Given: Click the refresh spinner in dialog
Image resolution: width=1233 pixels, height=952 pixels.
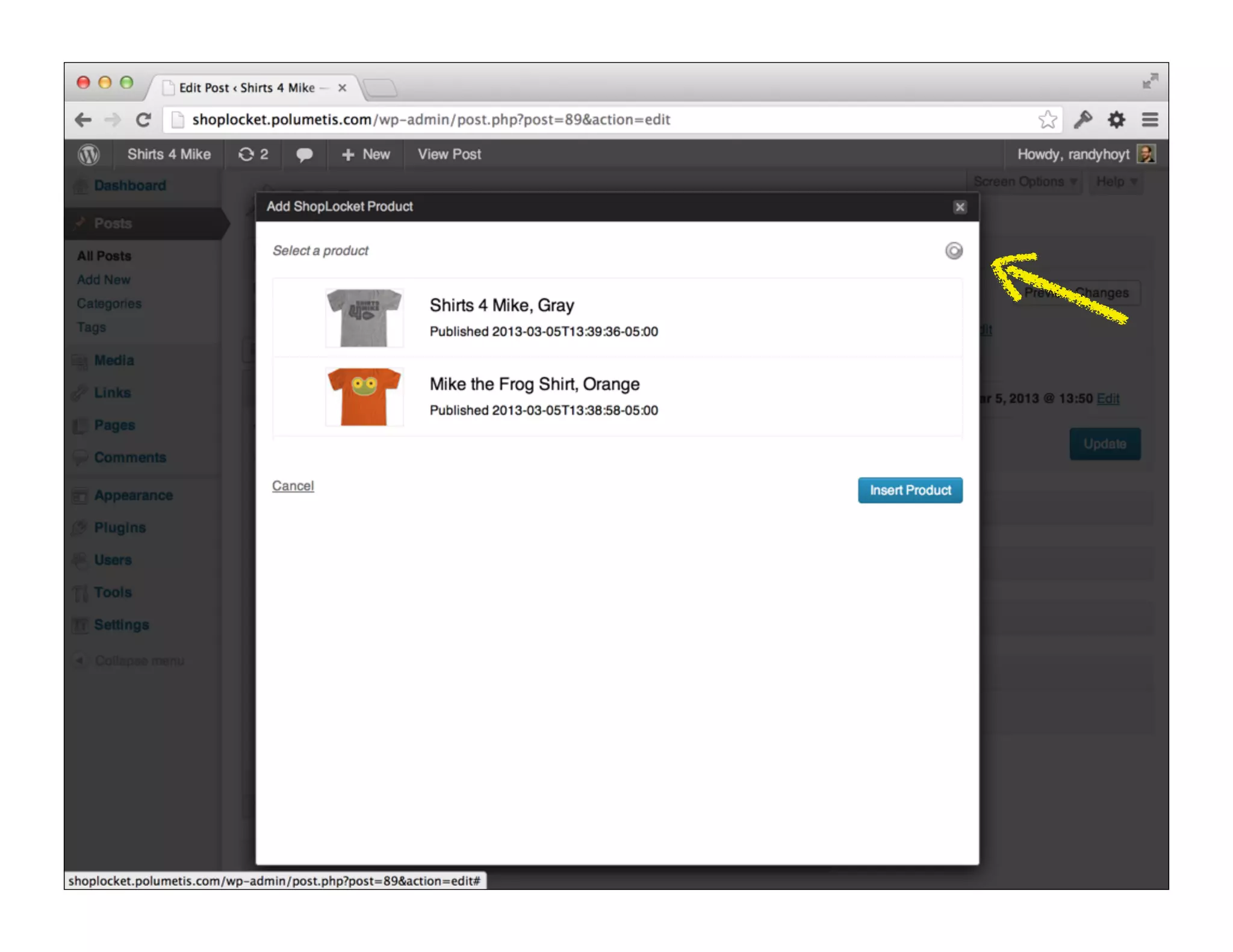Looking at the screenshot, I should [953, 250].
